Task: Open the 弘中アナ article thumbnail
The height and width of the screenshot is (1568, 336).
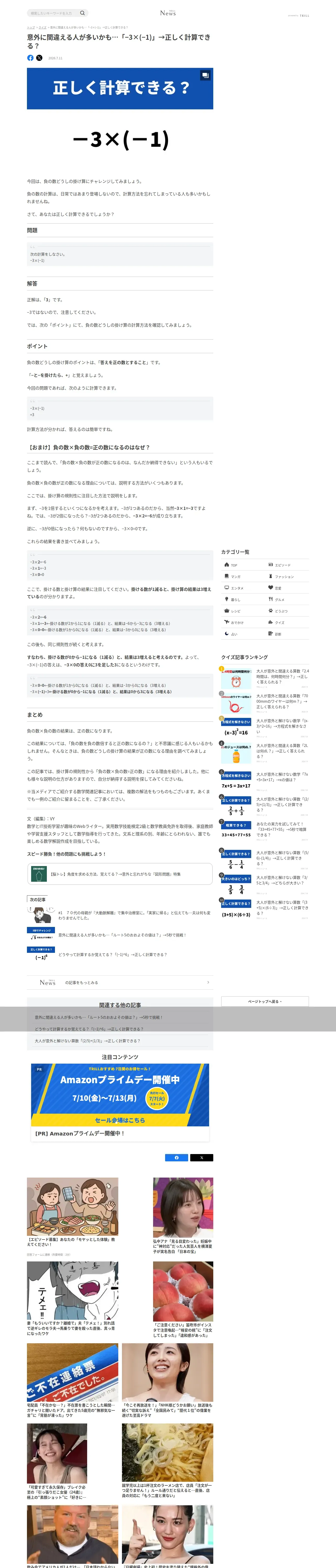Action: coord(183,1208)
